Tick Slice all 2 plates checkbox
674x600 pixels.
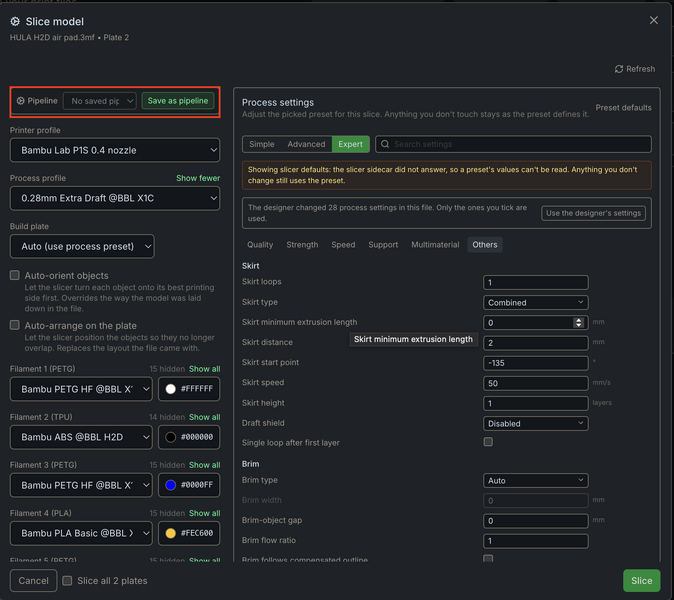click(x=67, y=581)
